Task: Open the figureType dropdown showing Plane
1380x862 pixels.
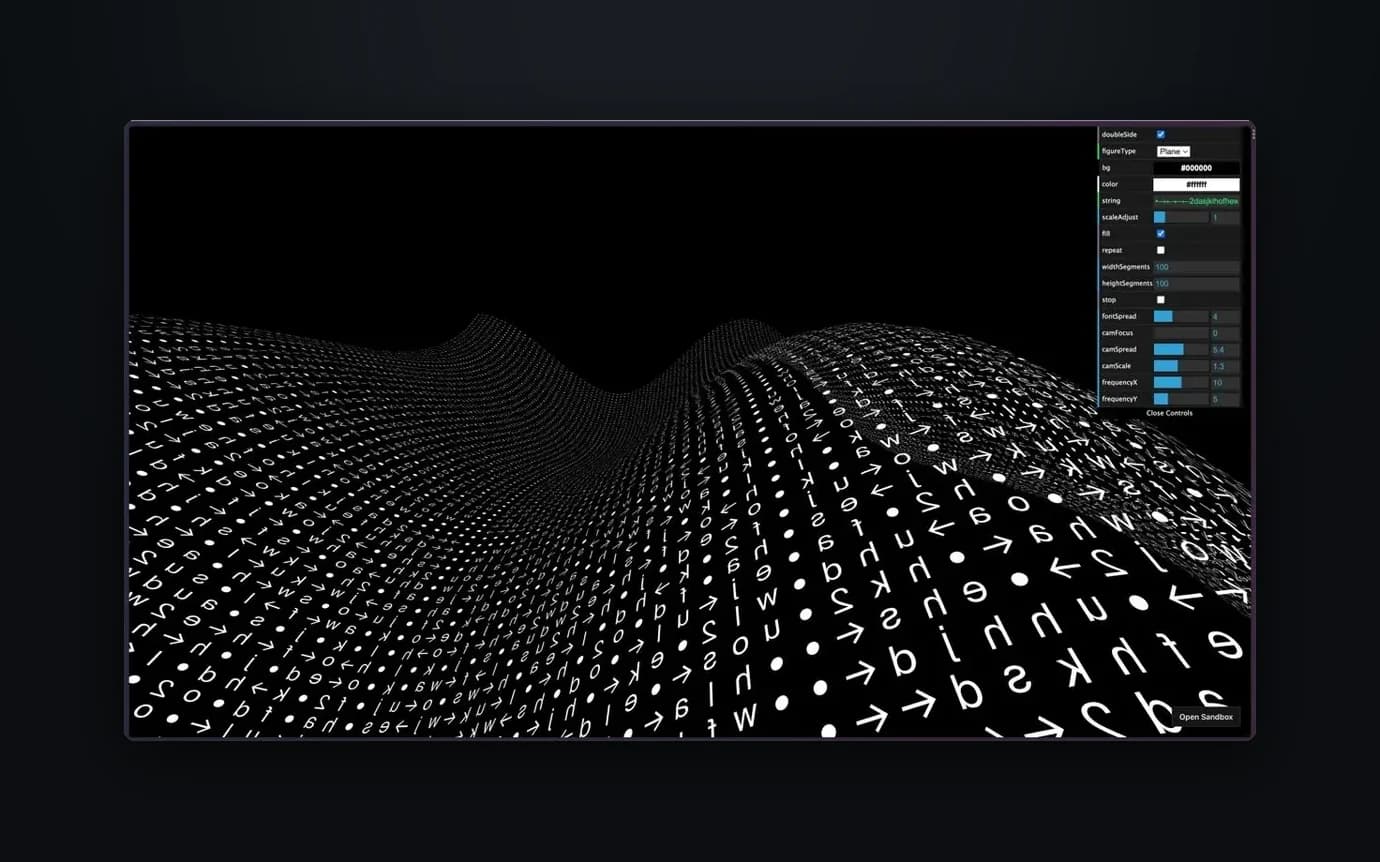Action: point(1173,151)
